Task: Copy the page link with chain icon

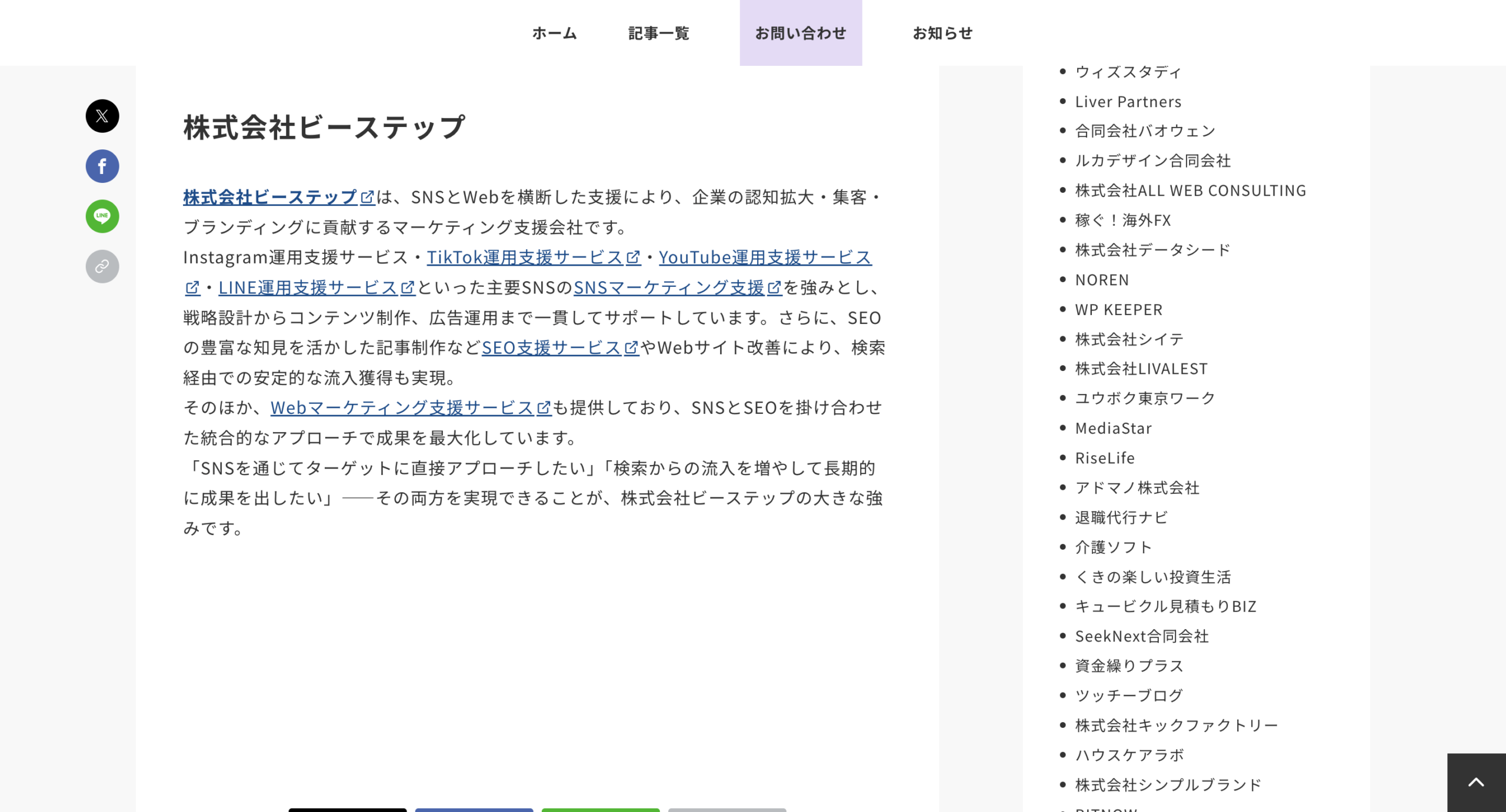Action: coord(102,267)
